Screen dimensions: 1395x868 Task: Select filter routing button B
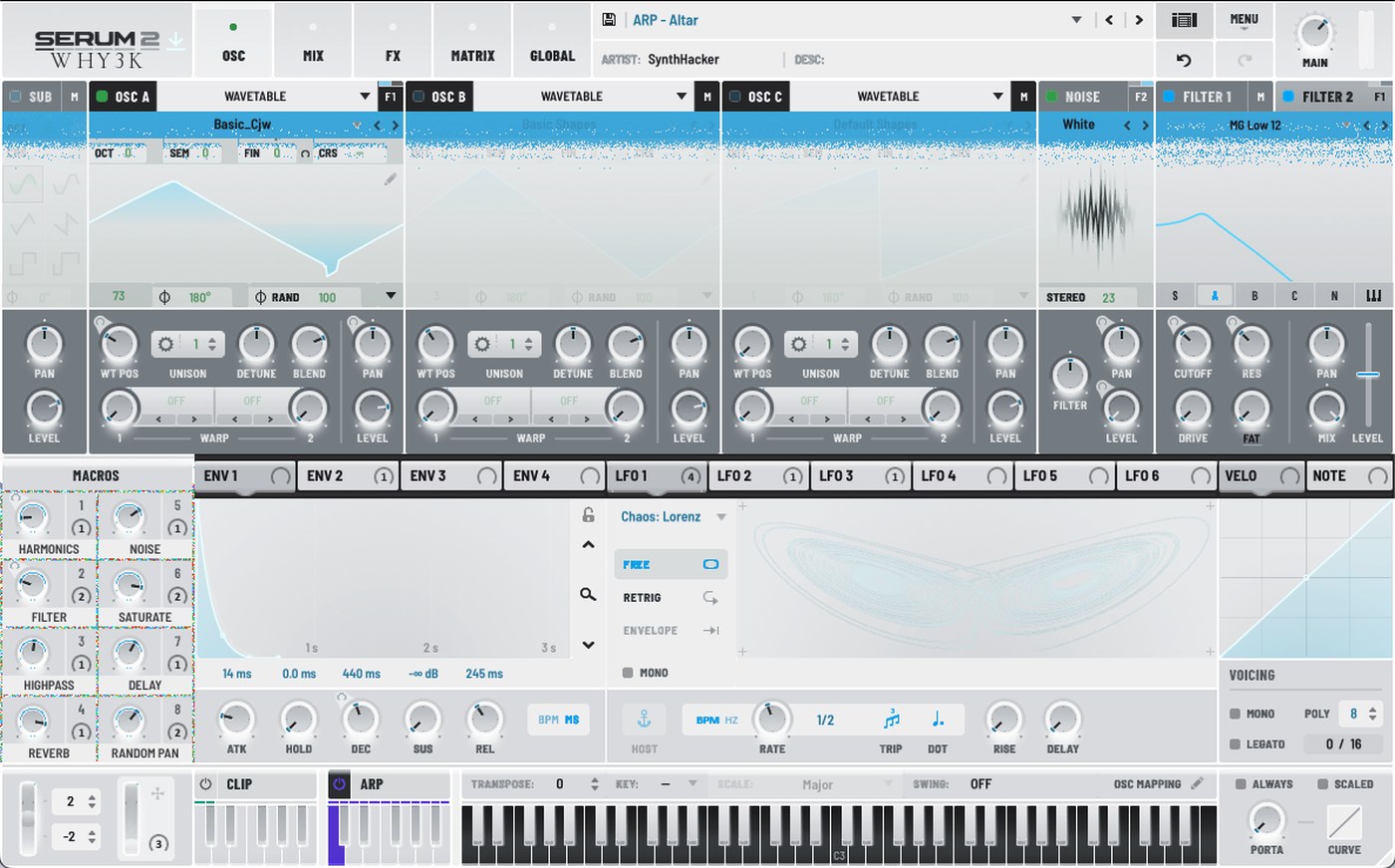coord(1254,296)
